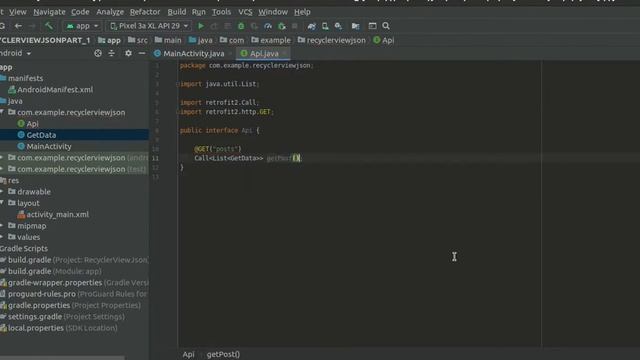Select the Api.java editor tab
The image size is (640, 360).
(264, 53)
